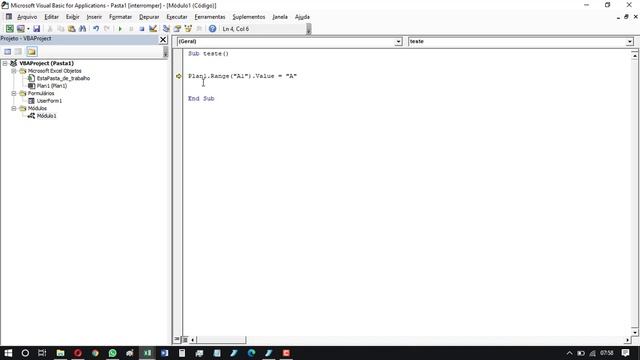
Task: Open the Suplementos menu
Action: click(249, 17)
